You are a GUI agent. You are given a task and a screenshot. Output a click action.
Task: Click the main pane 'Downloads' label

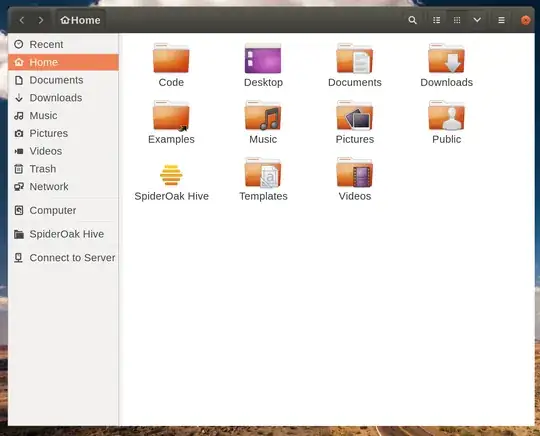click(x=447, y=83)
